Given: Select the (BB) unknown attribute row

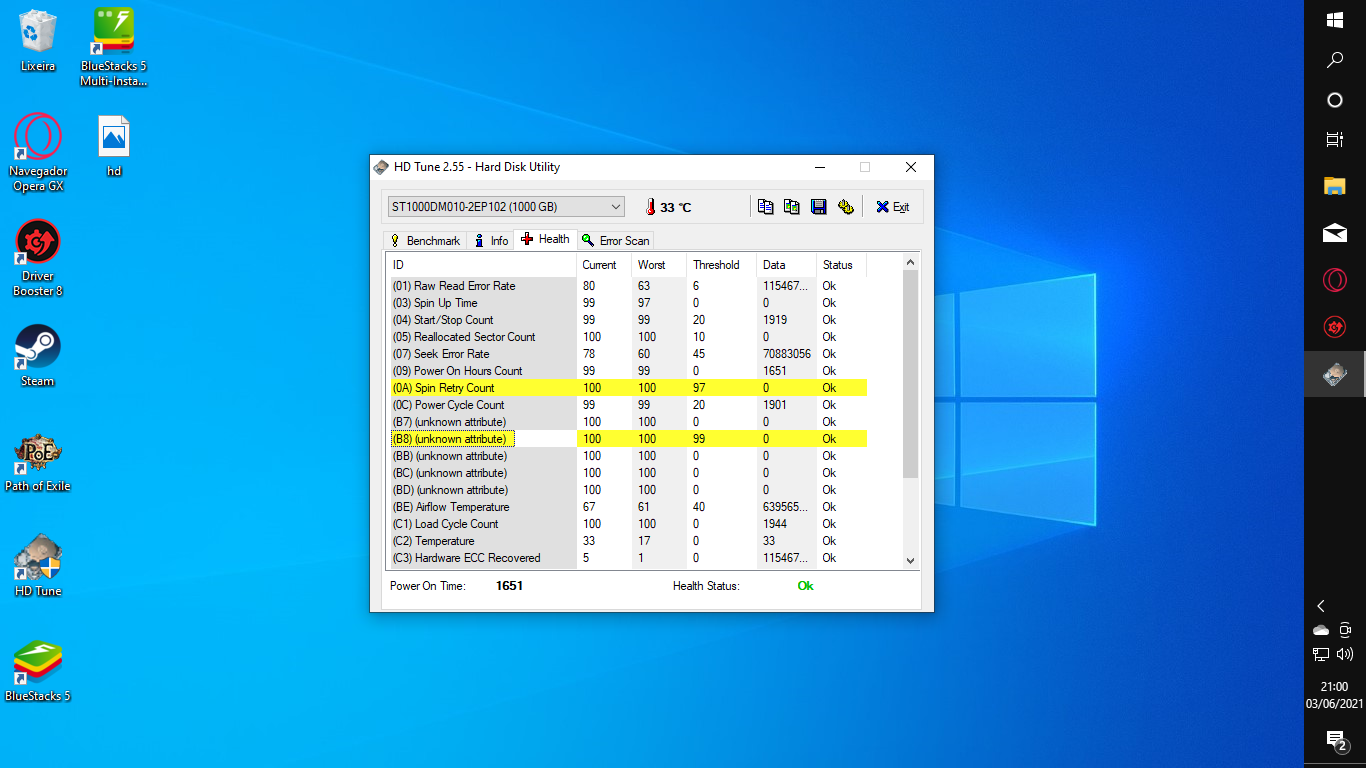Looking at the screenshot, I should pyautogui.click(x=627, y=456).
